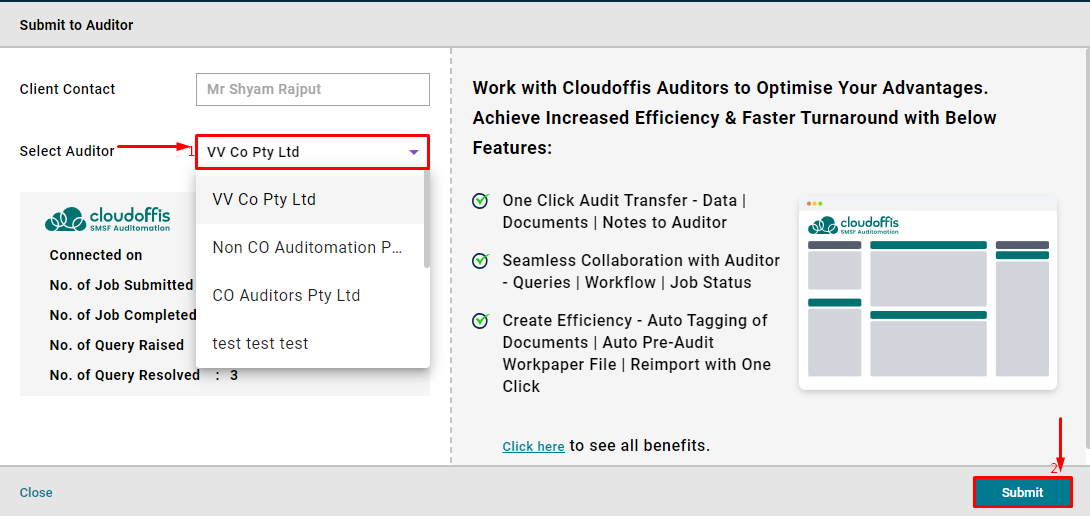Open the Select Auditor combo box

[312, 153]
